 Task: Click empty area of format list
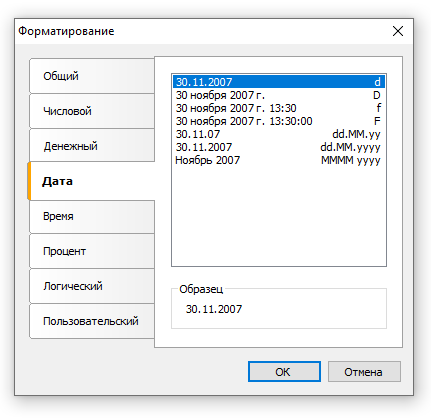tap(279, 217)
